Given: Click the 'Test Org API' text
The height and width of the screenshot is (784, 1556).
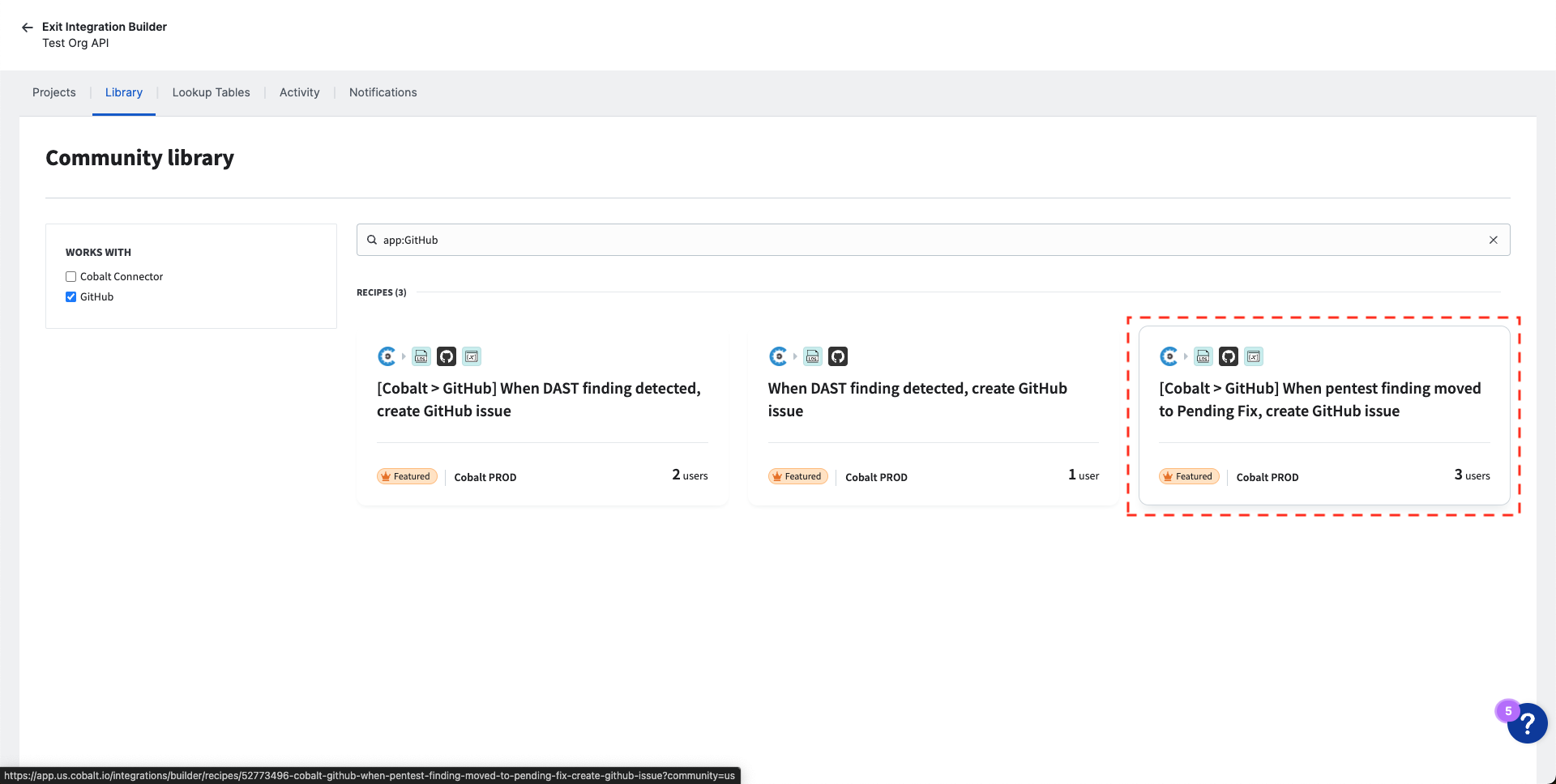Looking at the screenshot, I should [x=75, y=43].
